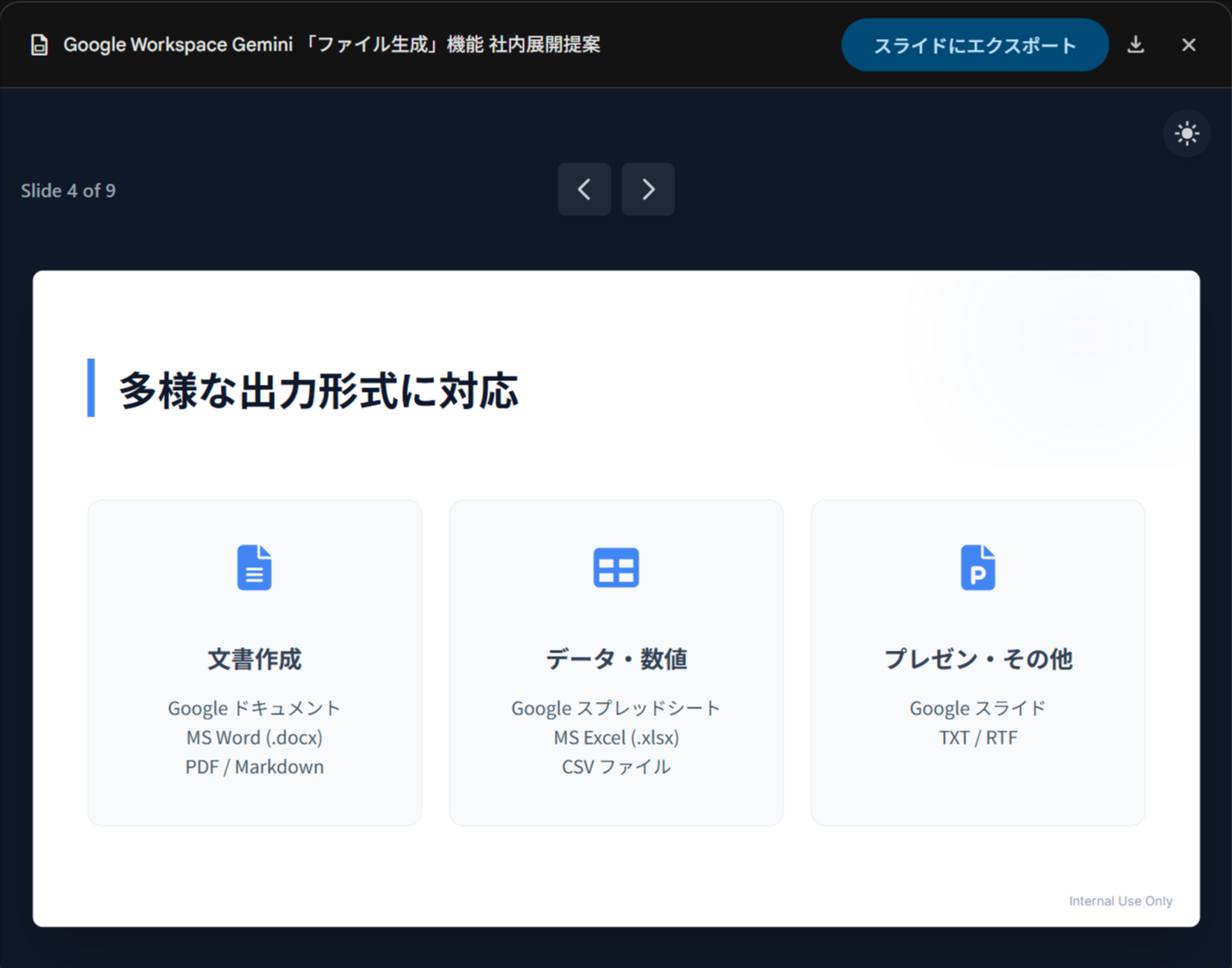1232x968 pixels.
Task: Click the MS Word (.docx) text
Action: click(254, 738)
